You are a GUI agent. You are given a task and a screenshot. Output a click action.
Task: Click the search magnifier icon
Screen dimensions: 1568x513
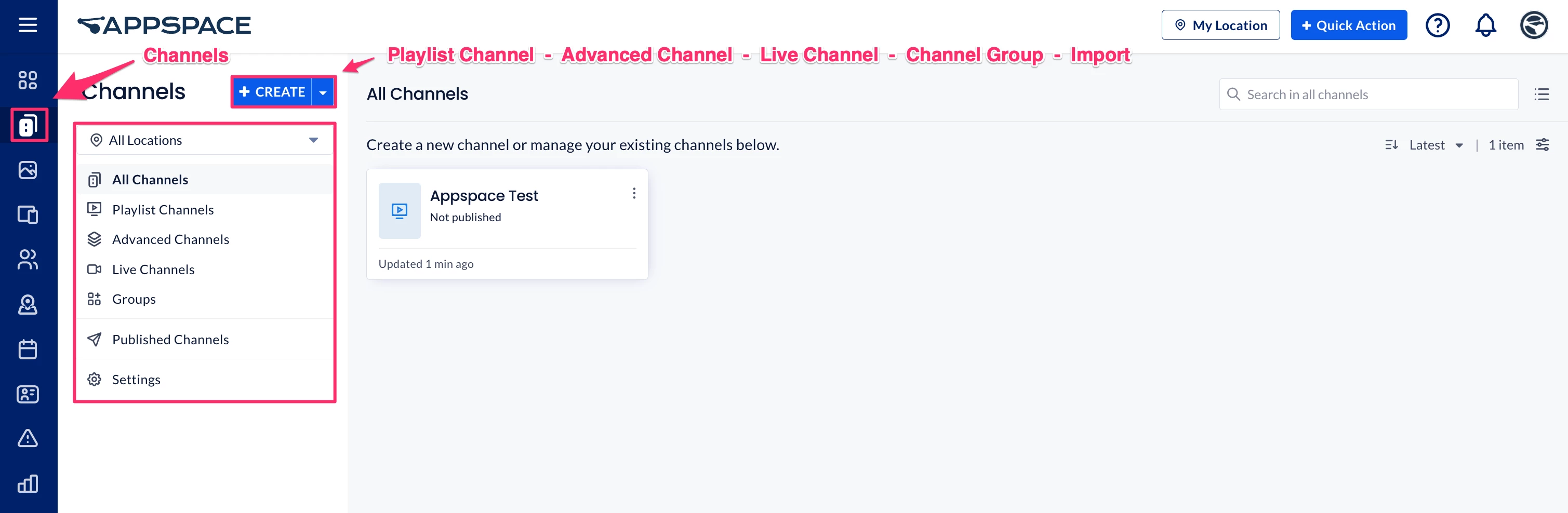[x=1233, y=95]
